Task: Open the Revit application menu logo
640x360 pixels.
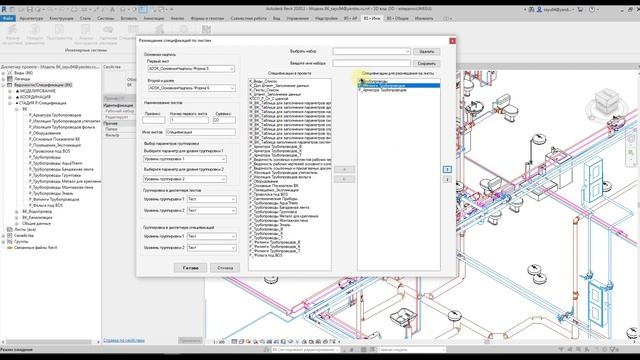Action: (4, 9)
